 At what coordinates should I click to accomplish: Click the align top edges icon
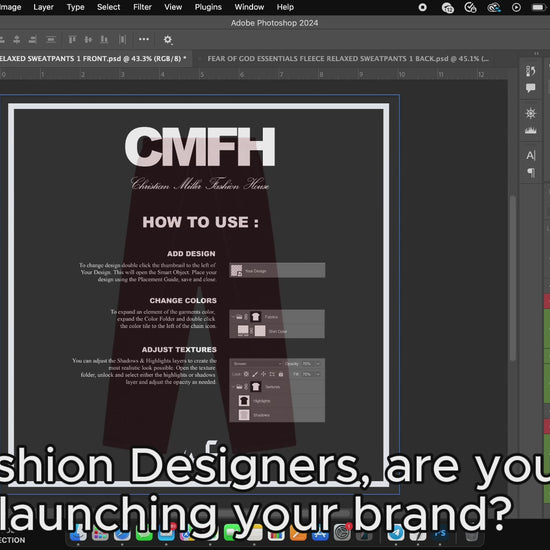click(72, 40)
